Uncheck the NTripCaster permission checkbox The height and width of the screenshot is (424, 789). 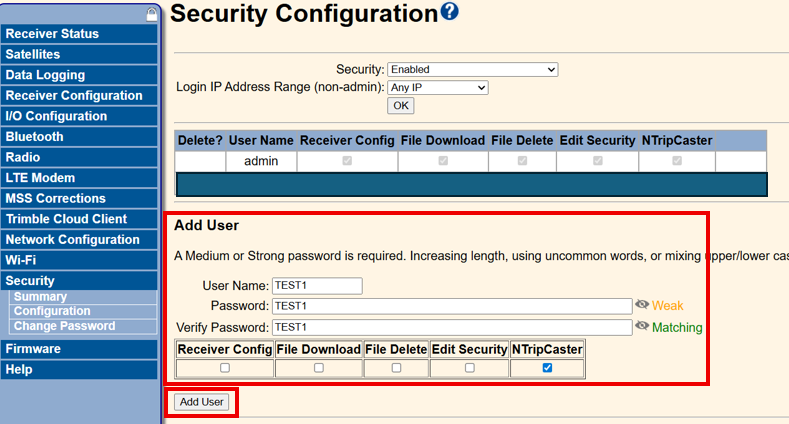[x=547, y=368]
